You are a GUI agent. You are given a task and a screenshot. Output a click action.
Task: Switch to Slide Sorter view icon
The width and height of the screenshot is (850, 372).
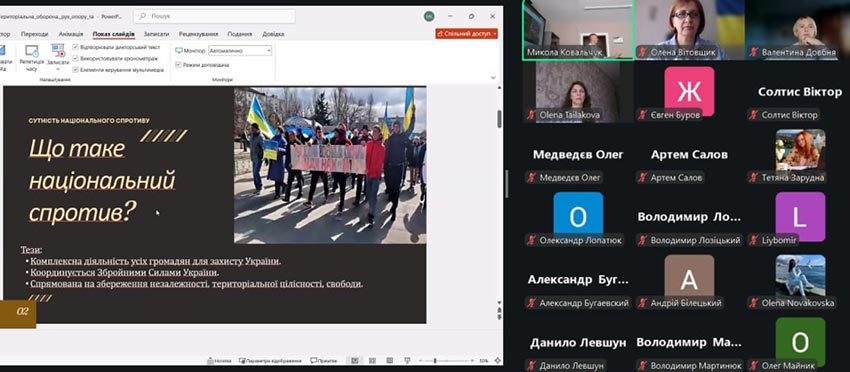tap(372, 361)
